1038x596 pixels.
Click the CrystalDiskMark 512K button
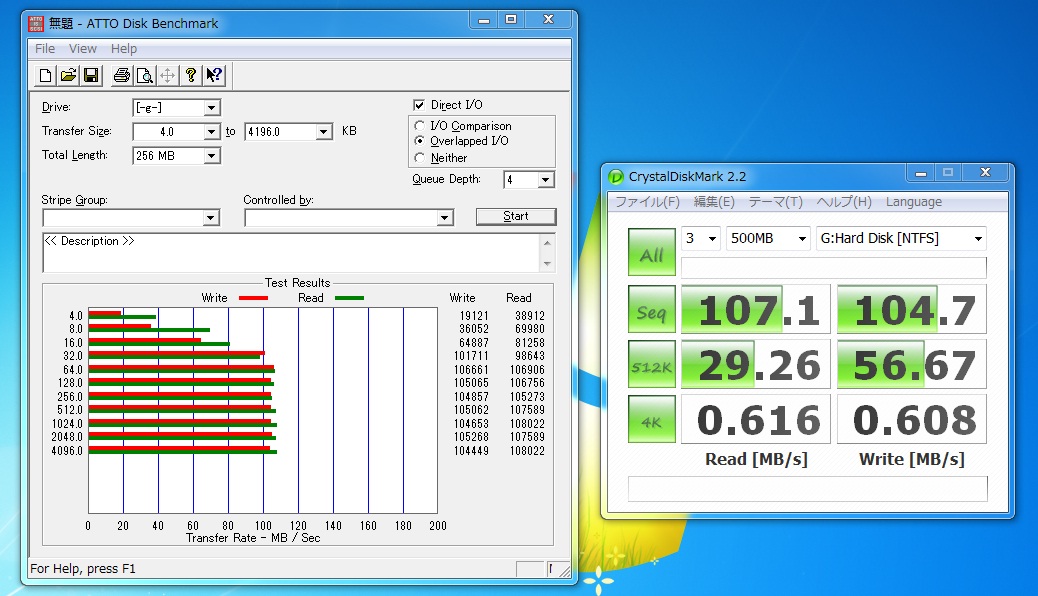[651, 364]
